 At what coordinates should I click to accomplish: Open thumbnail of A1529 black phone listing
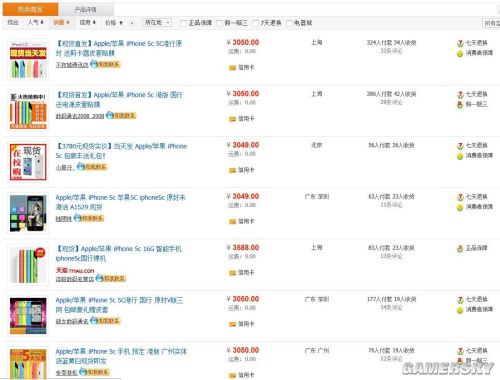coord(28,213)
